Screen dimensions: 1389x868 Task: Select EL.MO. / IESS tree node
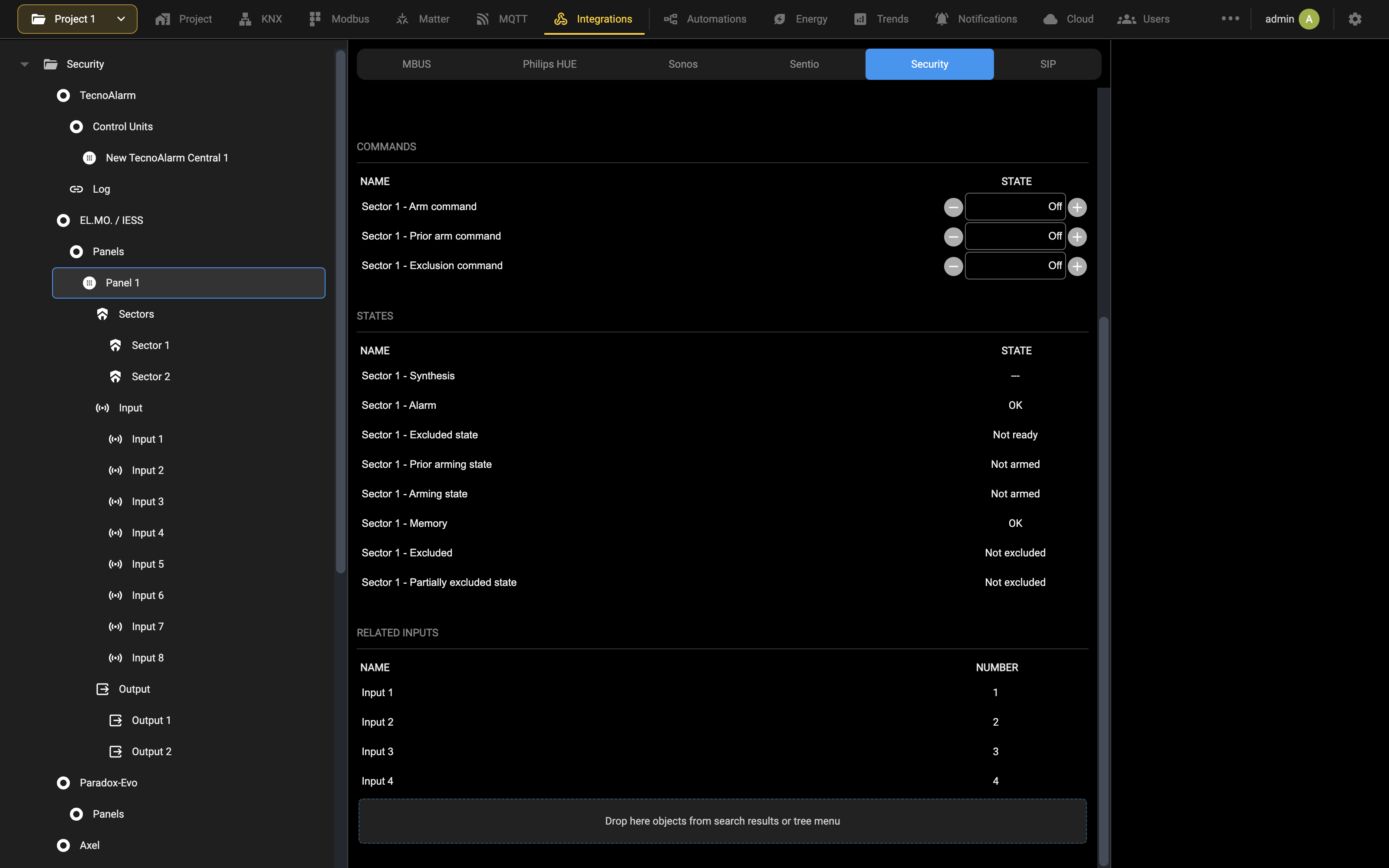pyautogui.click(x=112, y=220)
